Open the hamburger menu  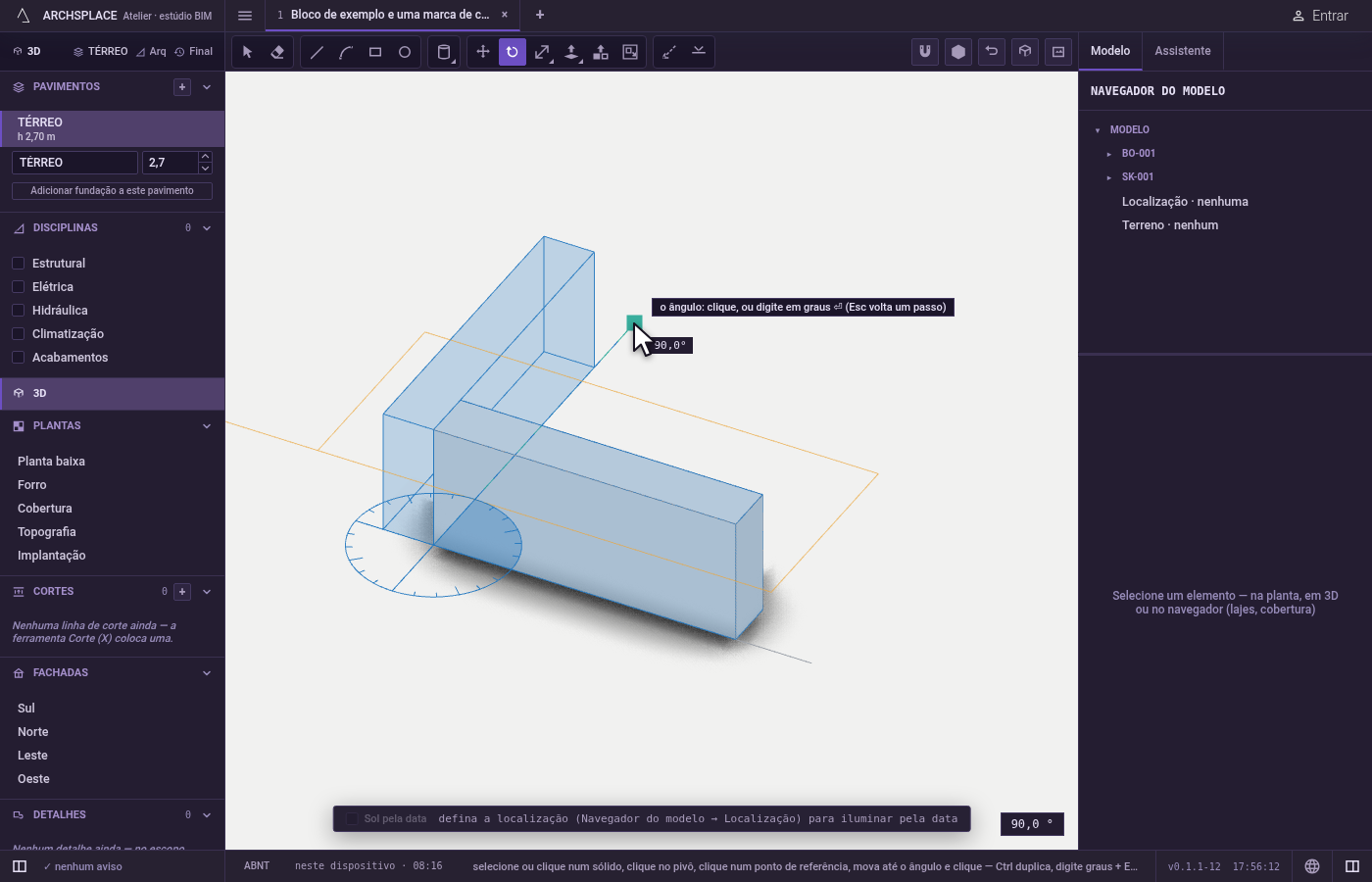click(x=245, y=16)
